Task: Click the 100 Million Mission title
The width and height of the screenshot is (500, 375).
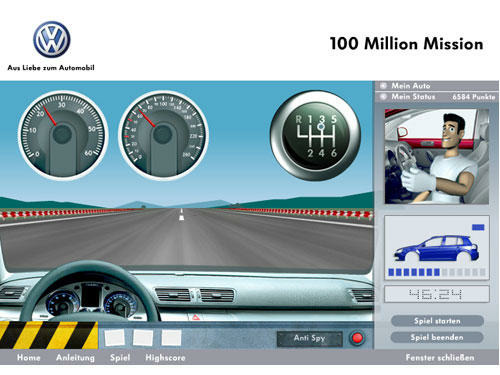Action: click(406, 44)
